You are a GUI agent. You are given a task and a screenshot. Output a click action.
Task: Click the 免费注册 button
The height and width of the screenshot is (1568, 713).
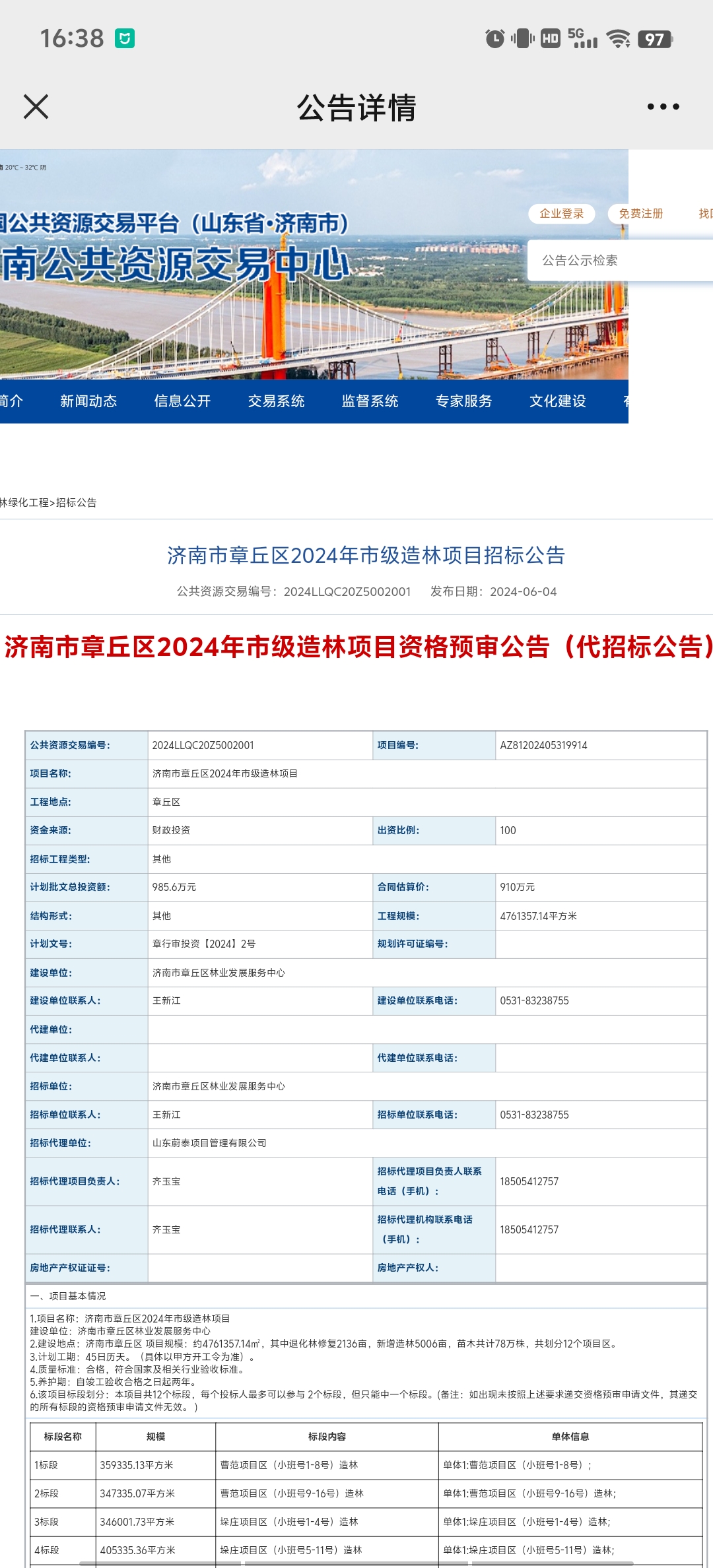(641, 214)
